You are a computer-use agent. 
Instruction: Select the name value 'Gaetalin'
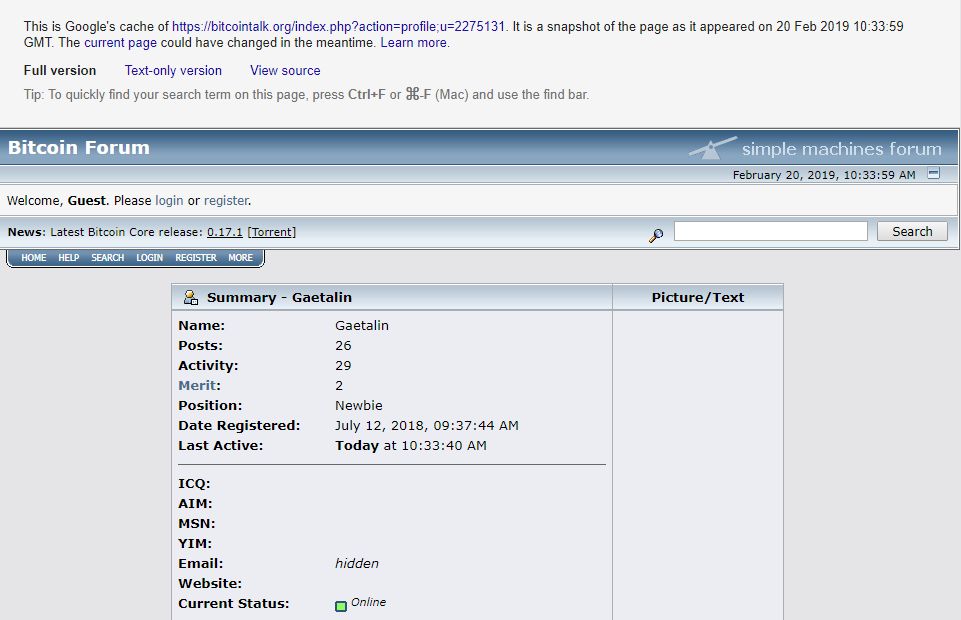click(362, 325)
